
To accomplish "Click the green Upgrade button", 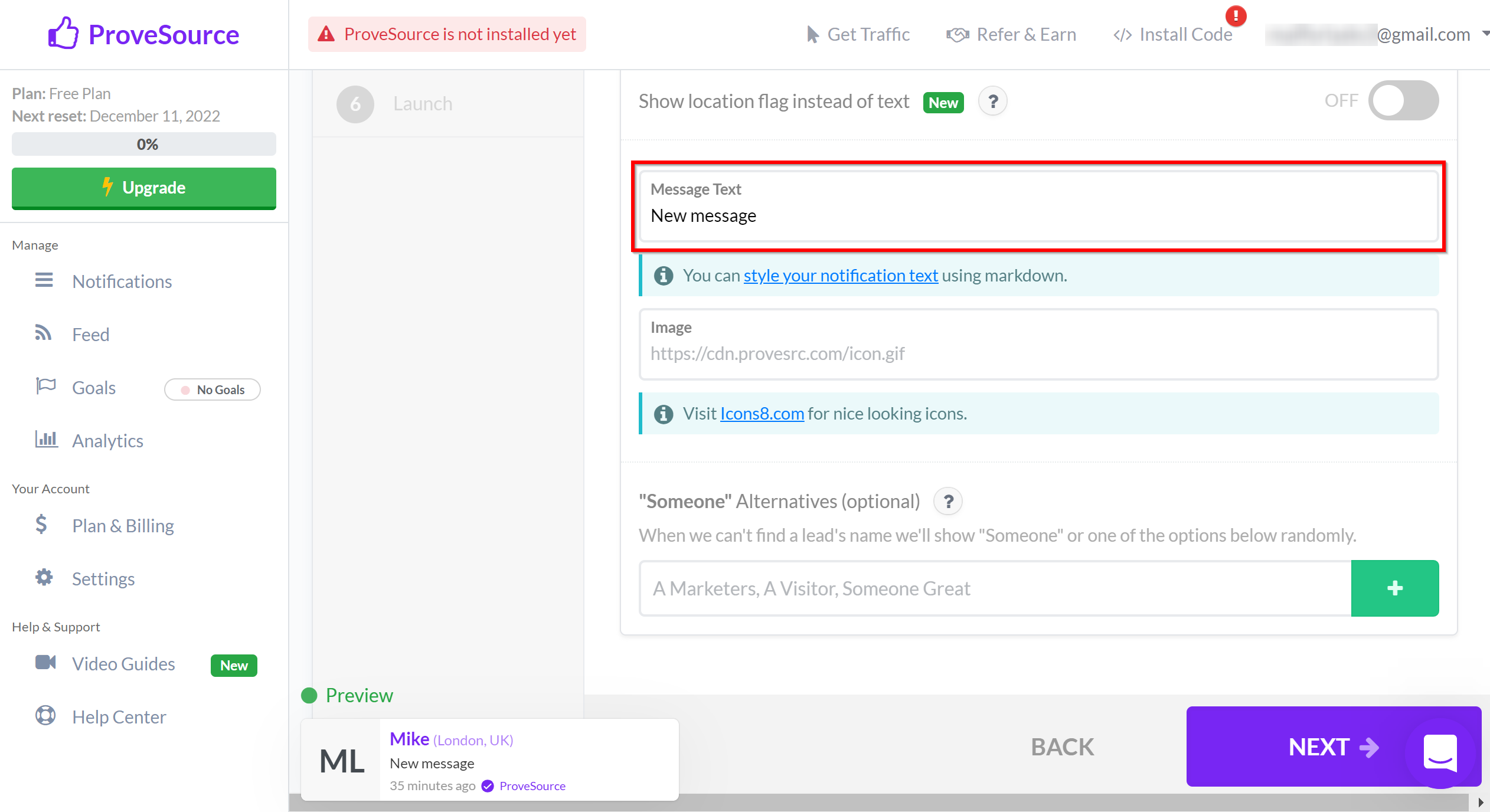I will 144,188.
